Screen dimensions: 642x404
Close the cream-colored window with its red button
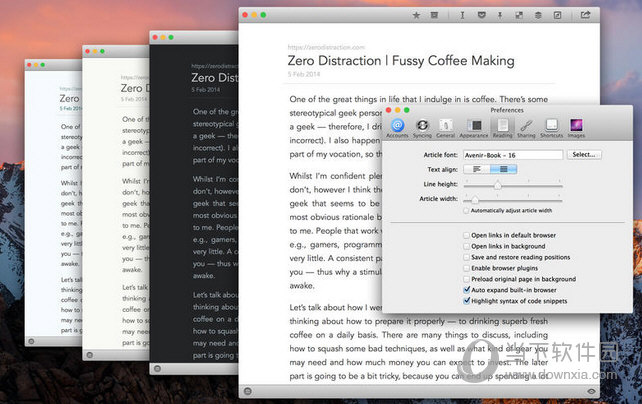click(87, 51)
